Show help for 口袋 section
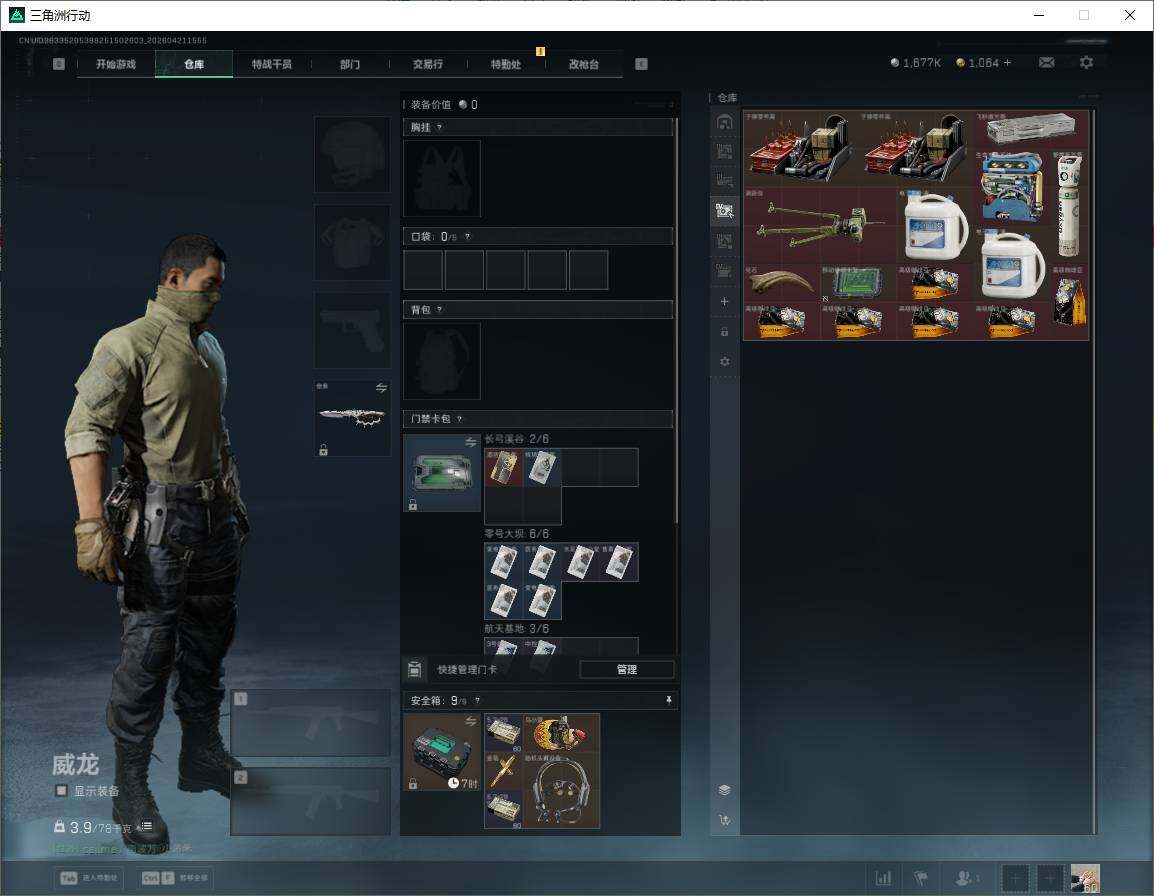The height and width of the screenshot is (896, 1154). tap(467, 236)
